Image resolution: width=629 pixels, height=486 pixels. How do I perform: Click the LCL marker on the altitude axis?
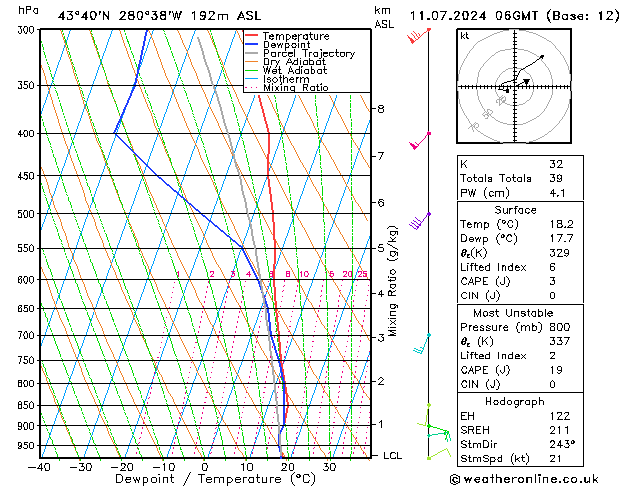(x=393, y=455)
